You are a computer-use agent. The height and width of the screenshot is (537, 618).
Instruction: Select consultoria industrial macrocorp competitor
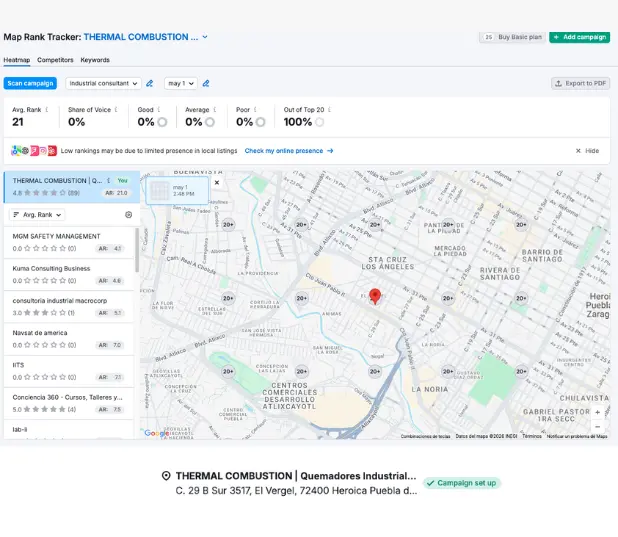coord(69,307)
